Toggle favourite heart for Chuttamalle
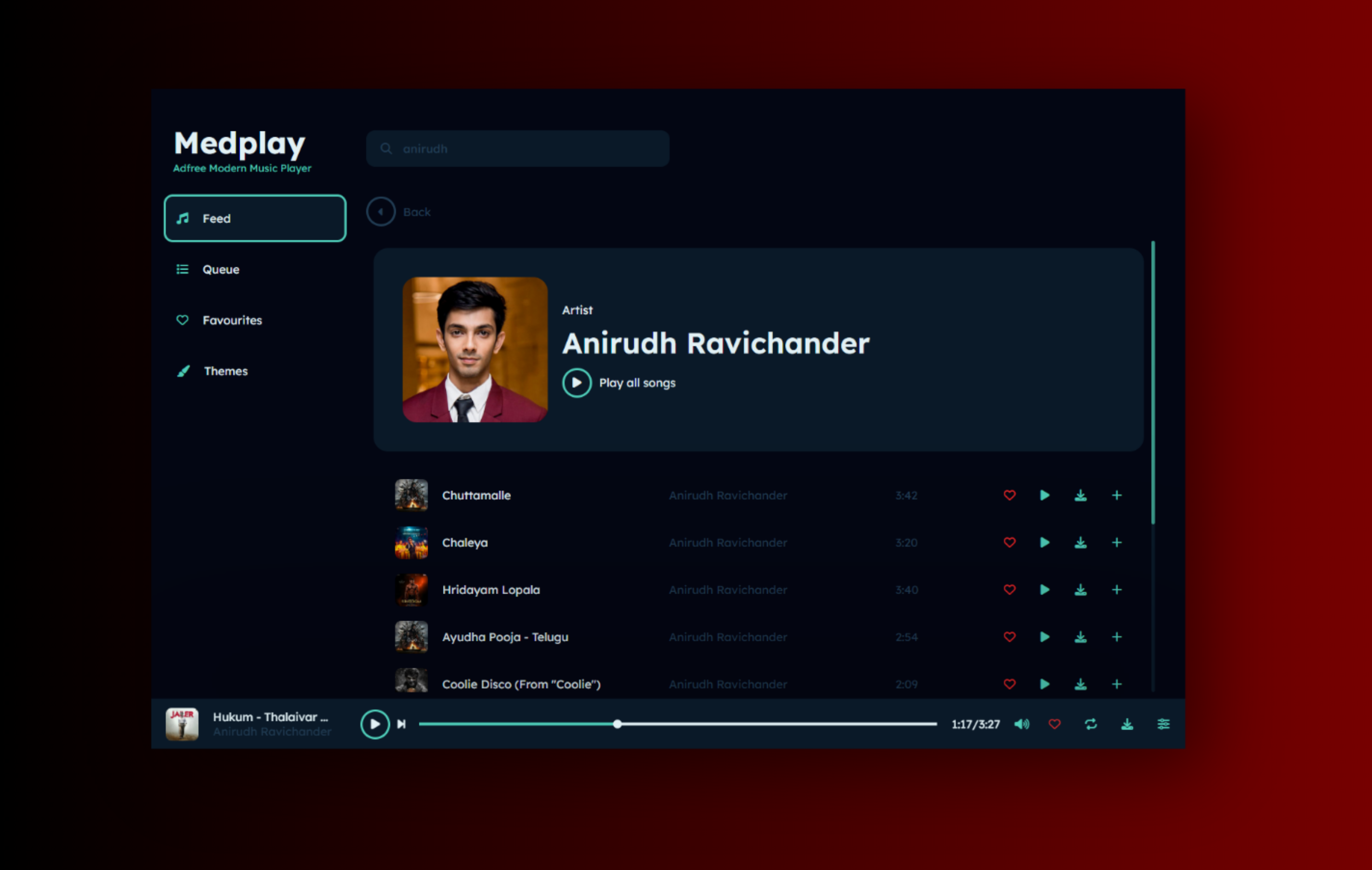Screen dimensions: 1372x870 (1009, 495)
